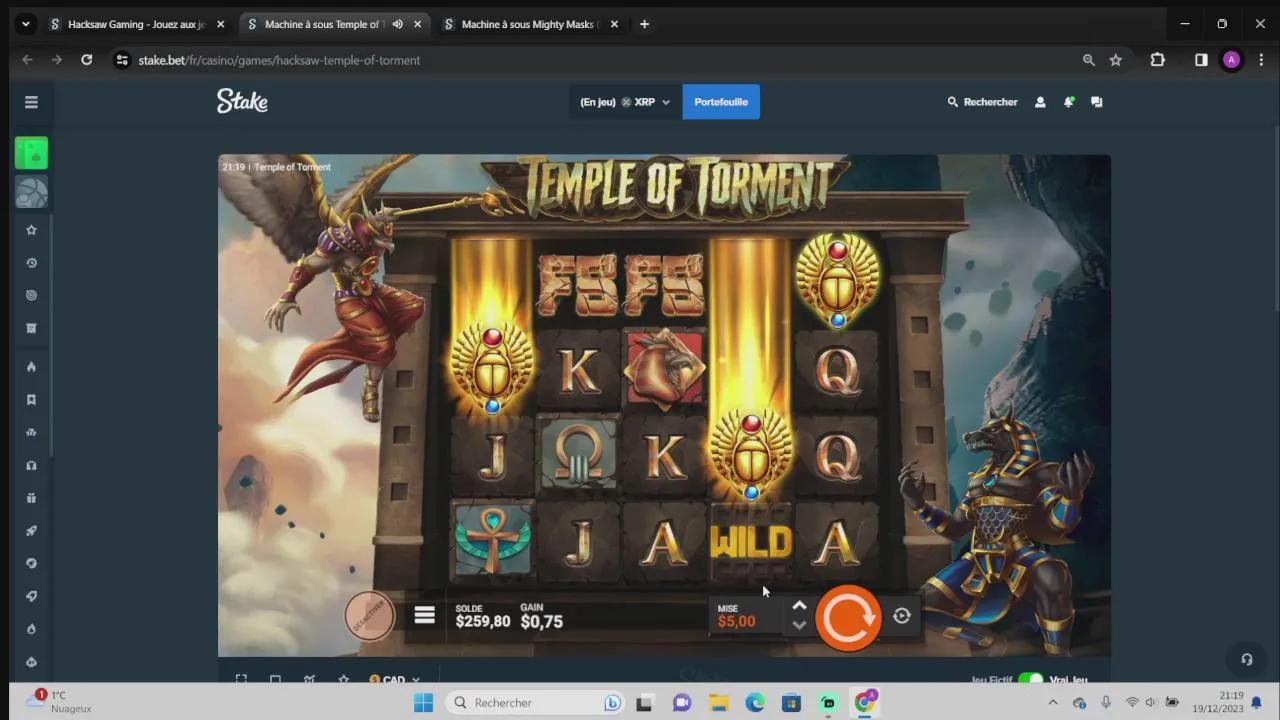Open the headset icon in the sidebar
Screen dimensions: 1280x720
(31, 465)
